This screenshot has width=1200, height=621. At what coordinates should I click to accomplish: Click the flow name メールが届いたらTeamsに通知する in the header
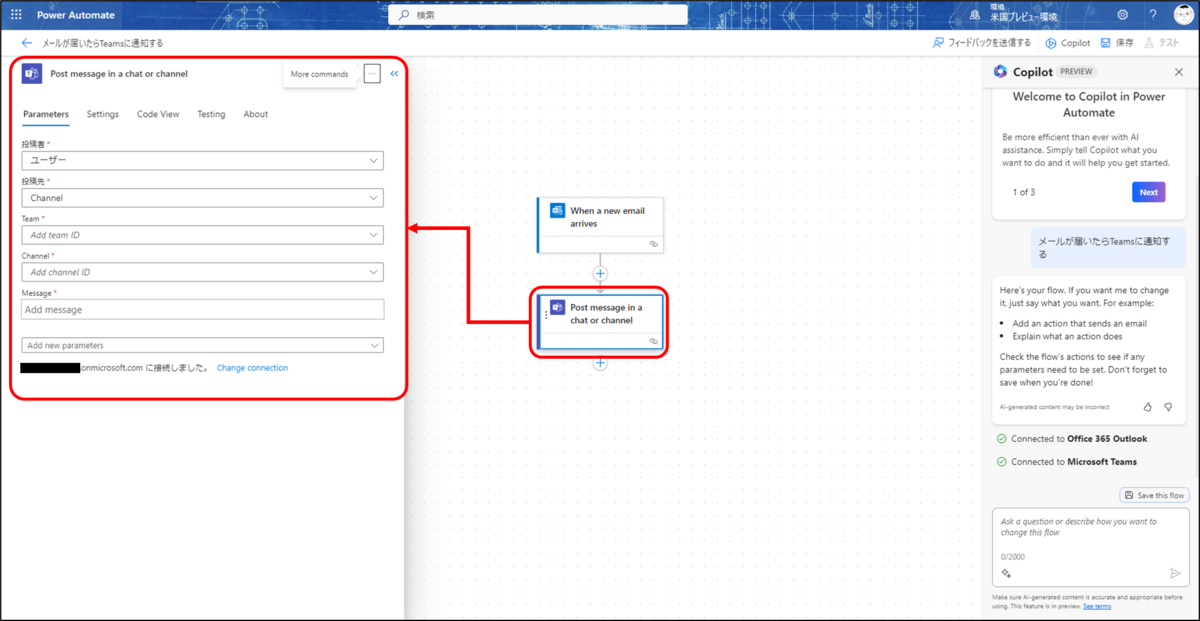tap(102, 43)
